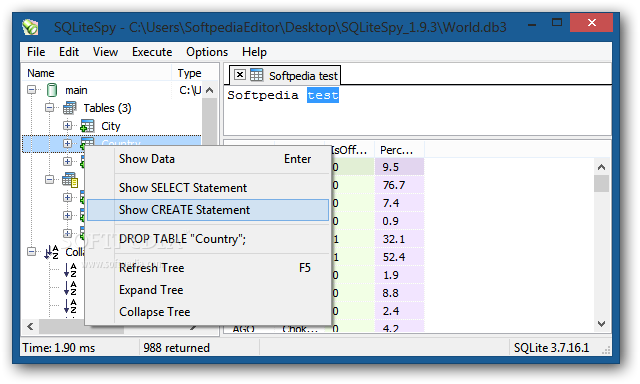This screenshot has width=640, height=384.
Task: Click into the SQL editor text area
Action: point(417,111)
